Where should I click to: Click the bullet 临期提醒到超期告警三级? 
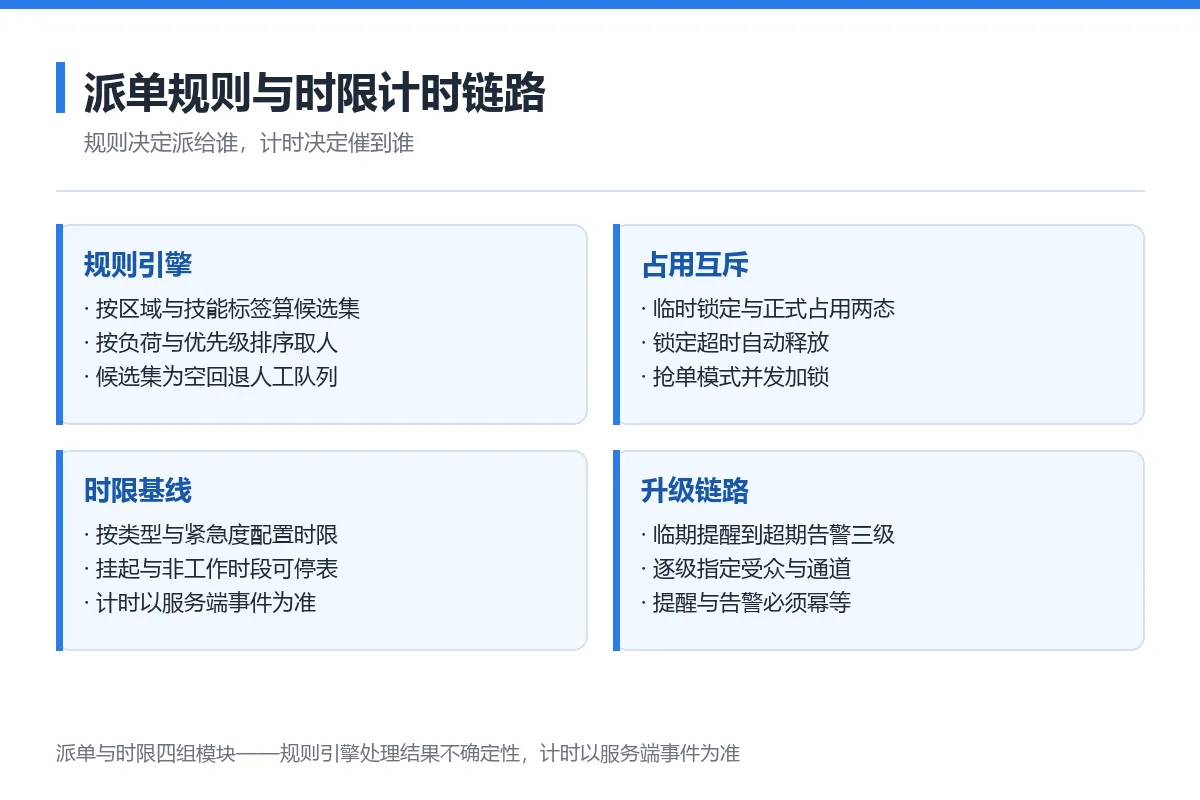coord(768,534)
